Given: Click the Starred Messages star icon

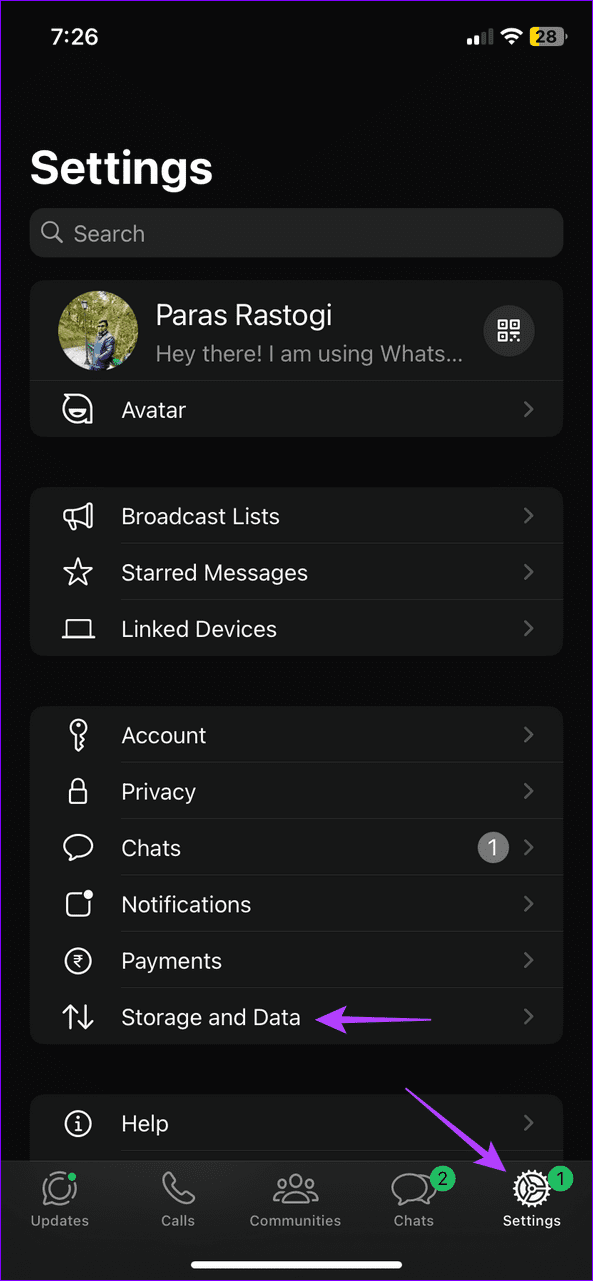Looking at the screenshot, I should (x=78, y=572).
